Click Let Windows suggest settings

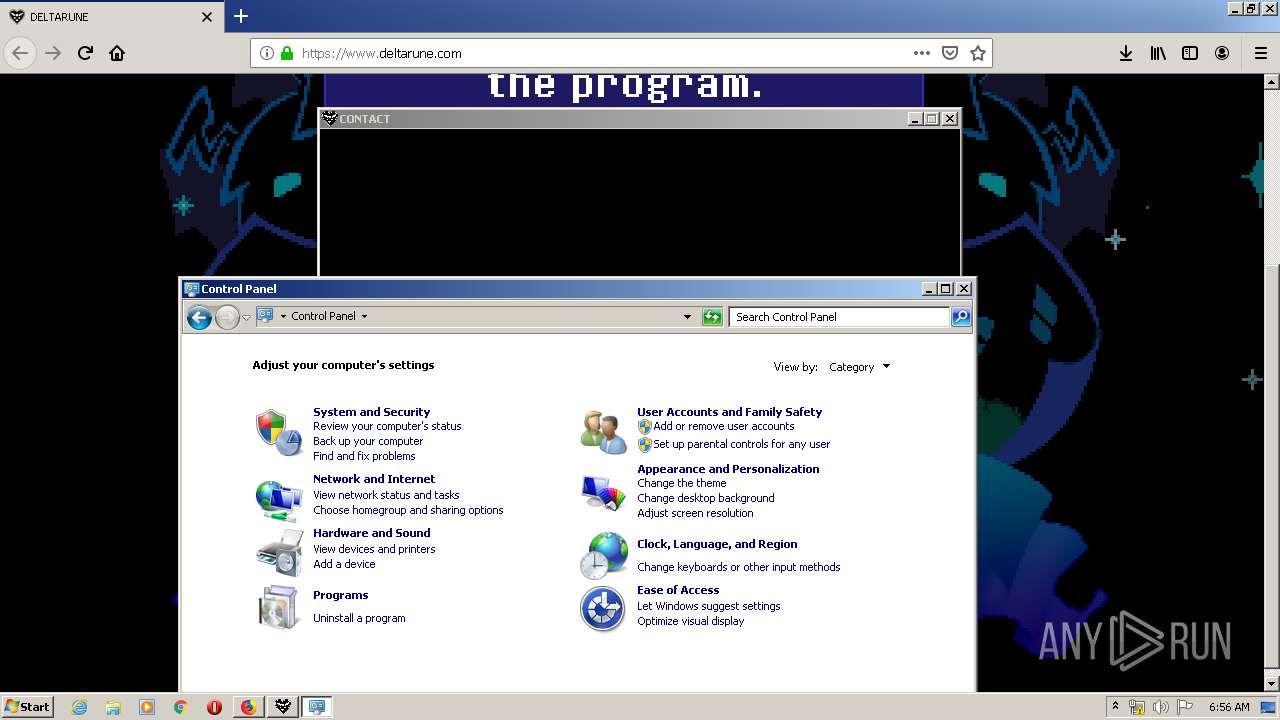709,606
